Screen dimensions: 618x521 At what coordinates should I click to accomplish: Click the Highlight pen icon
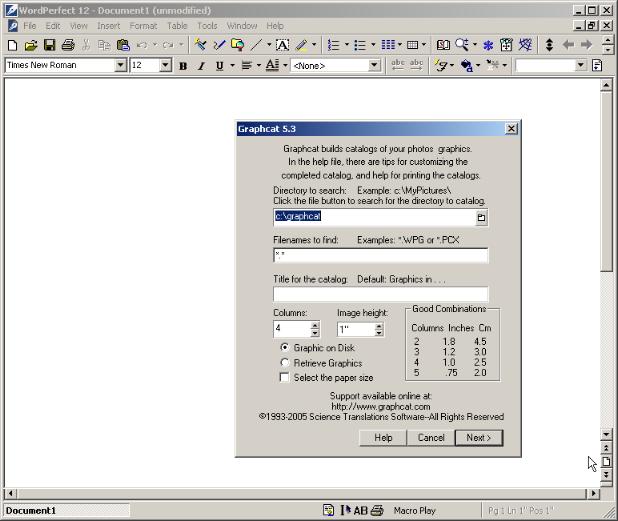302,45
